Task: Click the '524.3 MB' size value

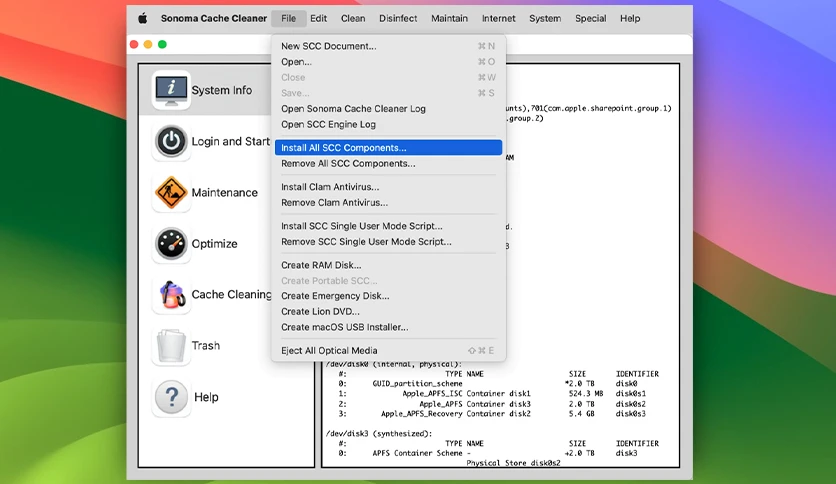Action: click(586, 394)
